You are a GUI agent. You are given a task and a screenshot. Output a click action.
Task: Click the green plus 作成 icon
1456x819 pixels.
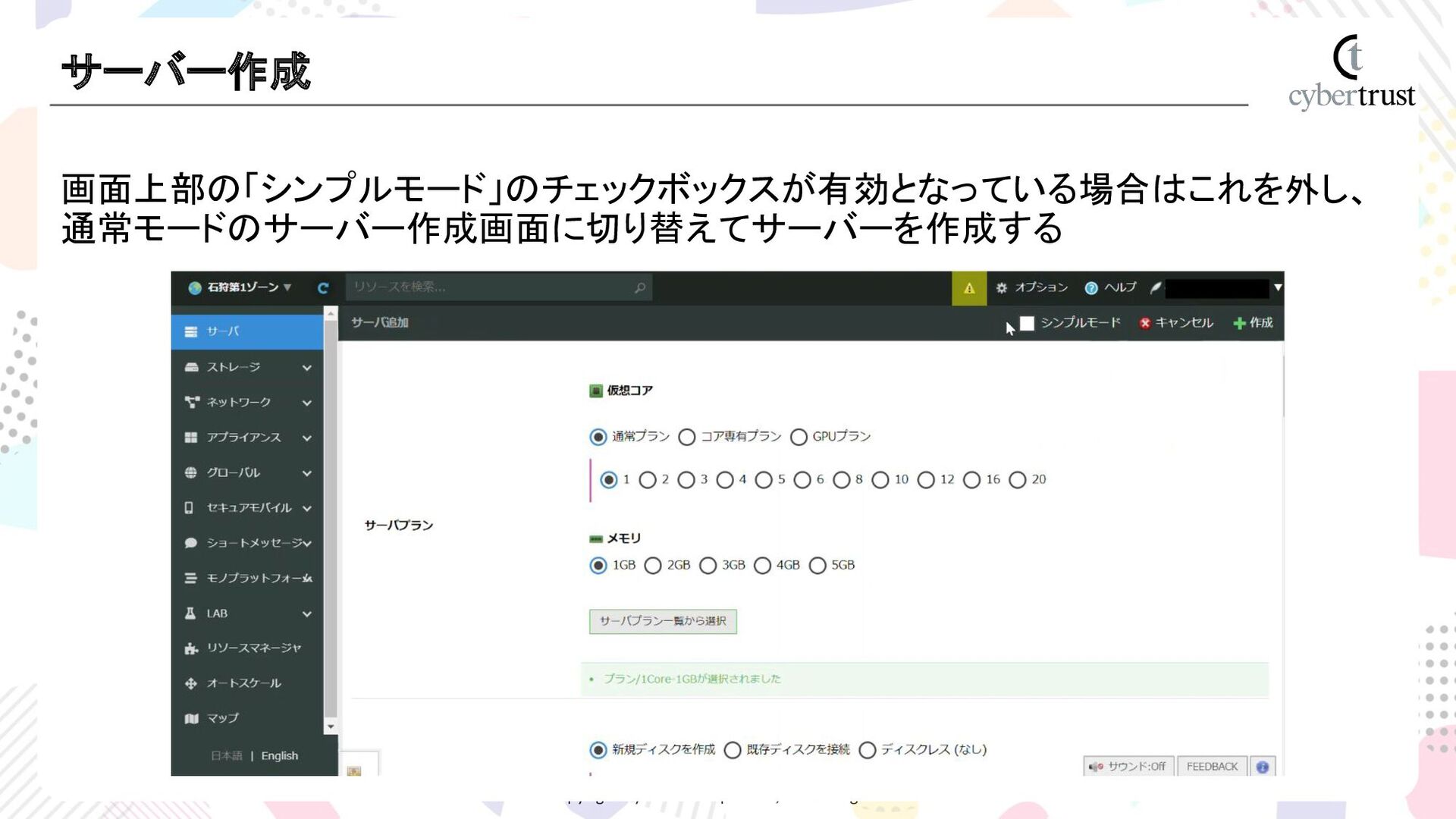point(1239,323)
